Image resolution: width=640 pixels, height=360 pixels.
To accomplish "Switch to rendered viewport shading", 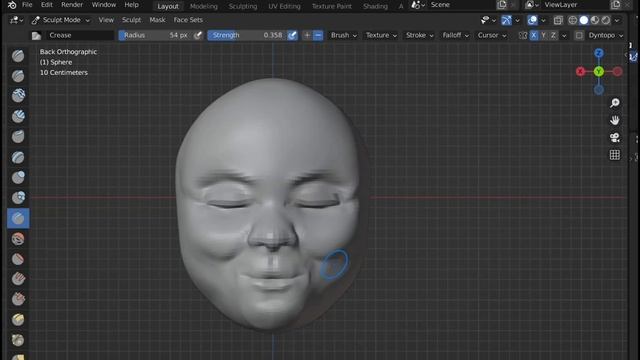I will (x=606, y=20).
